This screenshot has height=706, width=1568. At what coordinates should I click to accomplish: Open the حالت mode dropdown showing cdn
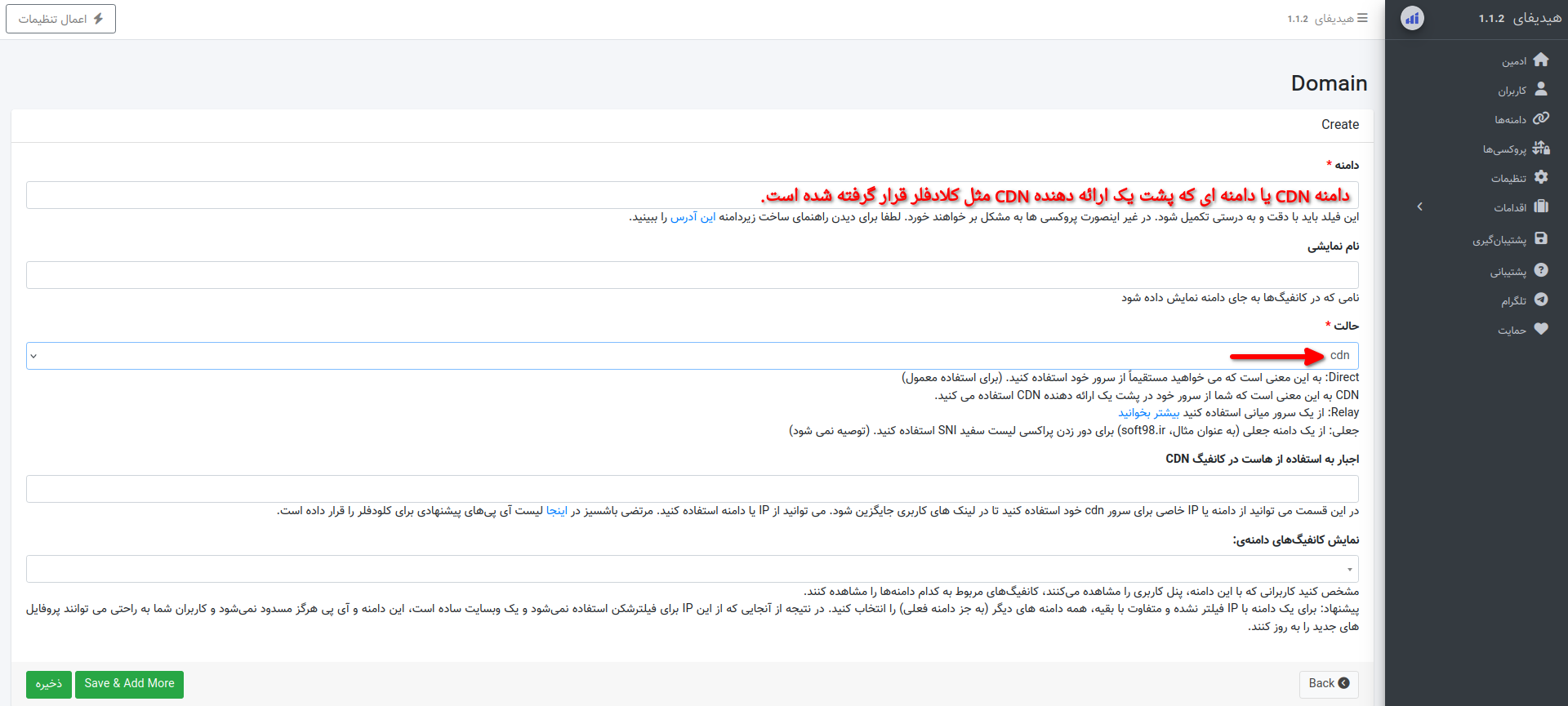click(x=692, y=356)
